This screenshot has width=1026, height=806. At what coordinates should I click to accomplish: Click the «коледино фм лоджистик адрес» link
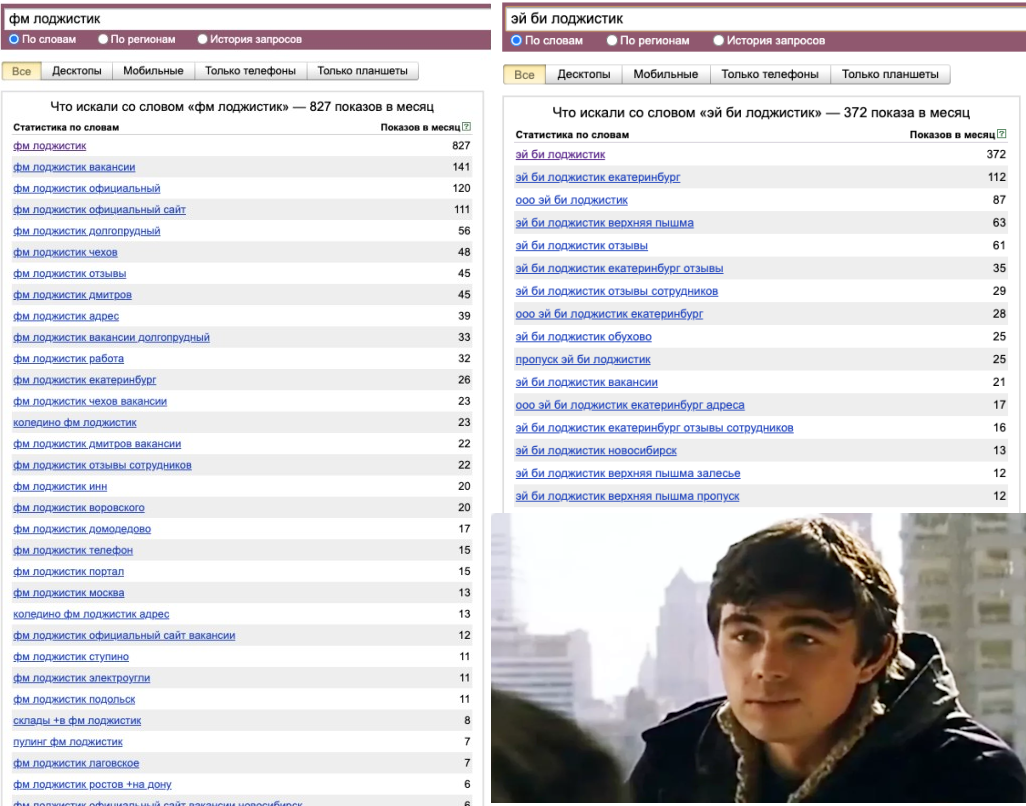tap(91, 614)
